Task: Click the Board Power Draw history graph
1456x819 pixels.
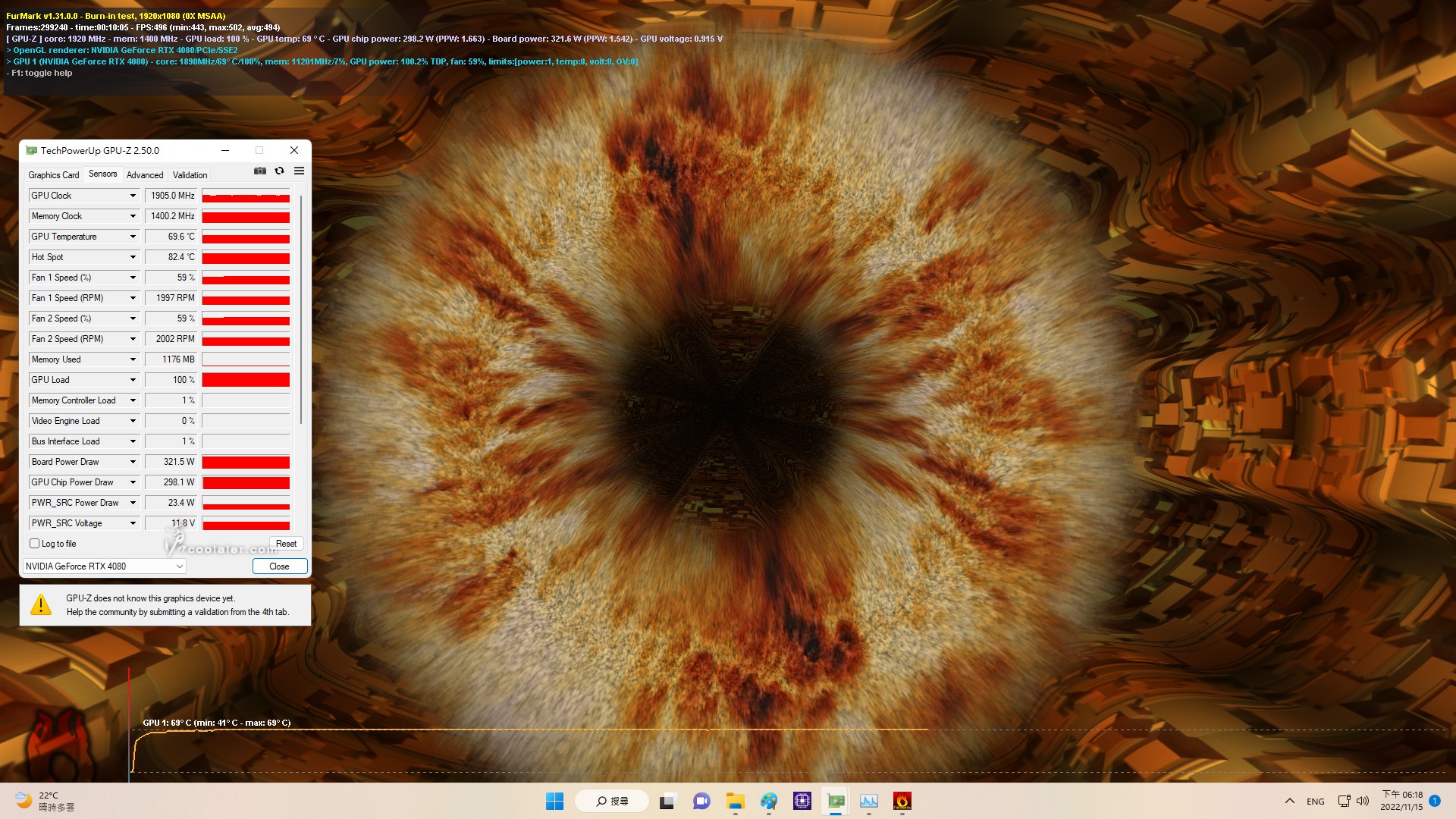Action: 246,462
